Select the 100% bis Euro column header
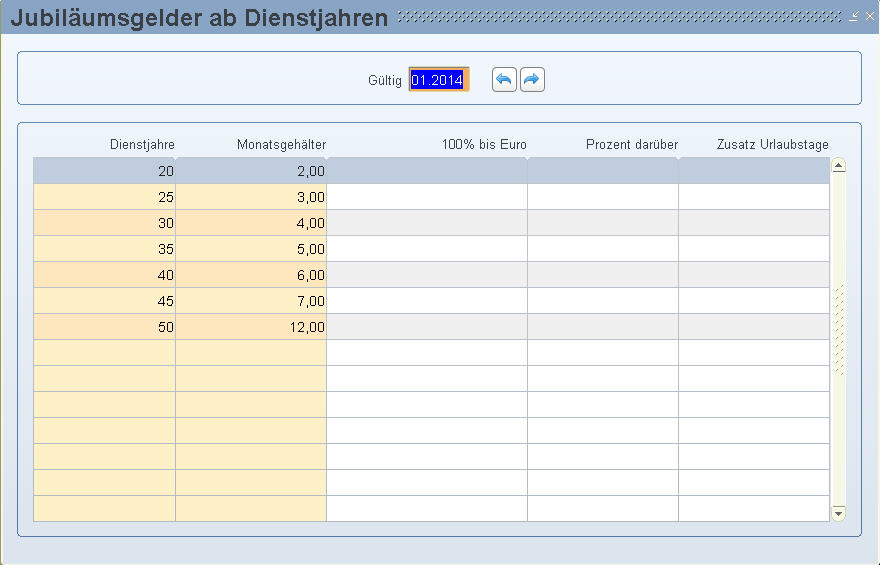The height and width of the screenshot is (565, 880). (484, 145)
